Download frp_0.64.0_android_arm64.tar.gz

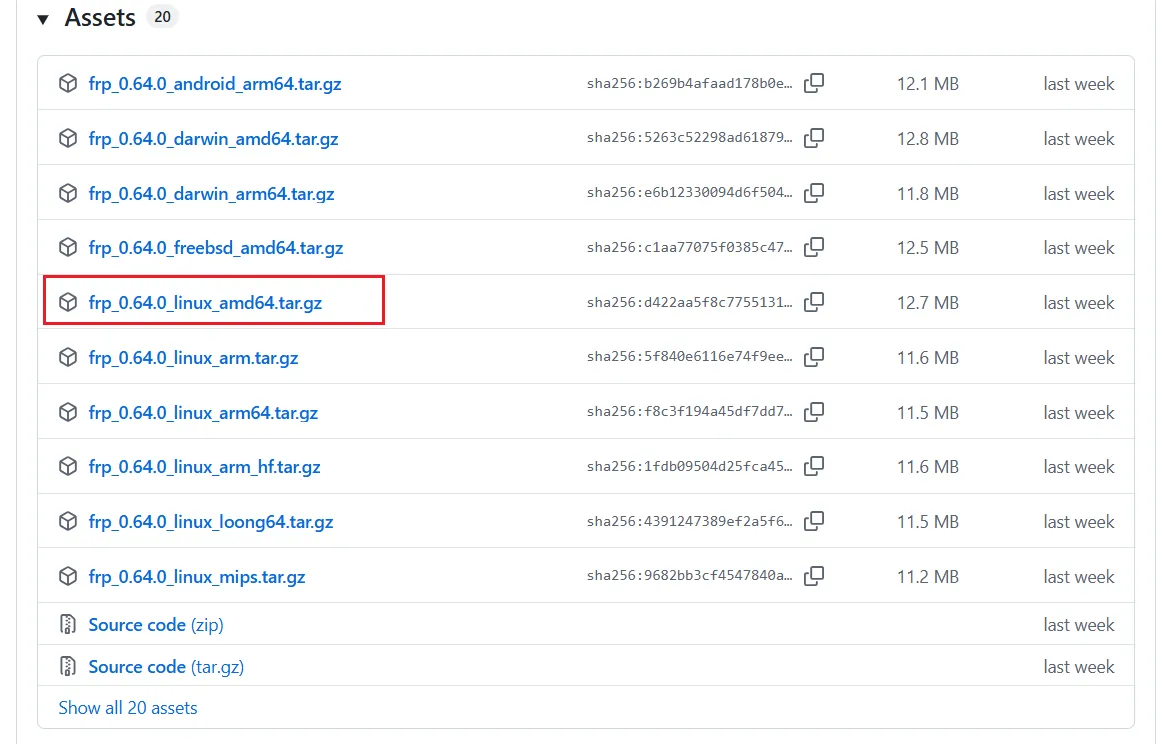coord(215,84)
